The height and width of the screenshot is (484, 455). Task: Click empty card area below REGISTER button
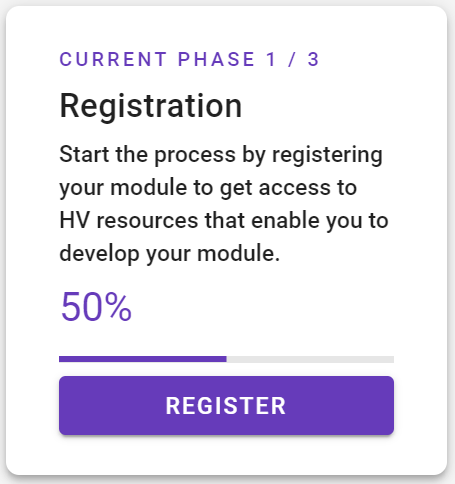click(x=226, y=455)
